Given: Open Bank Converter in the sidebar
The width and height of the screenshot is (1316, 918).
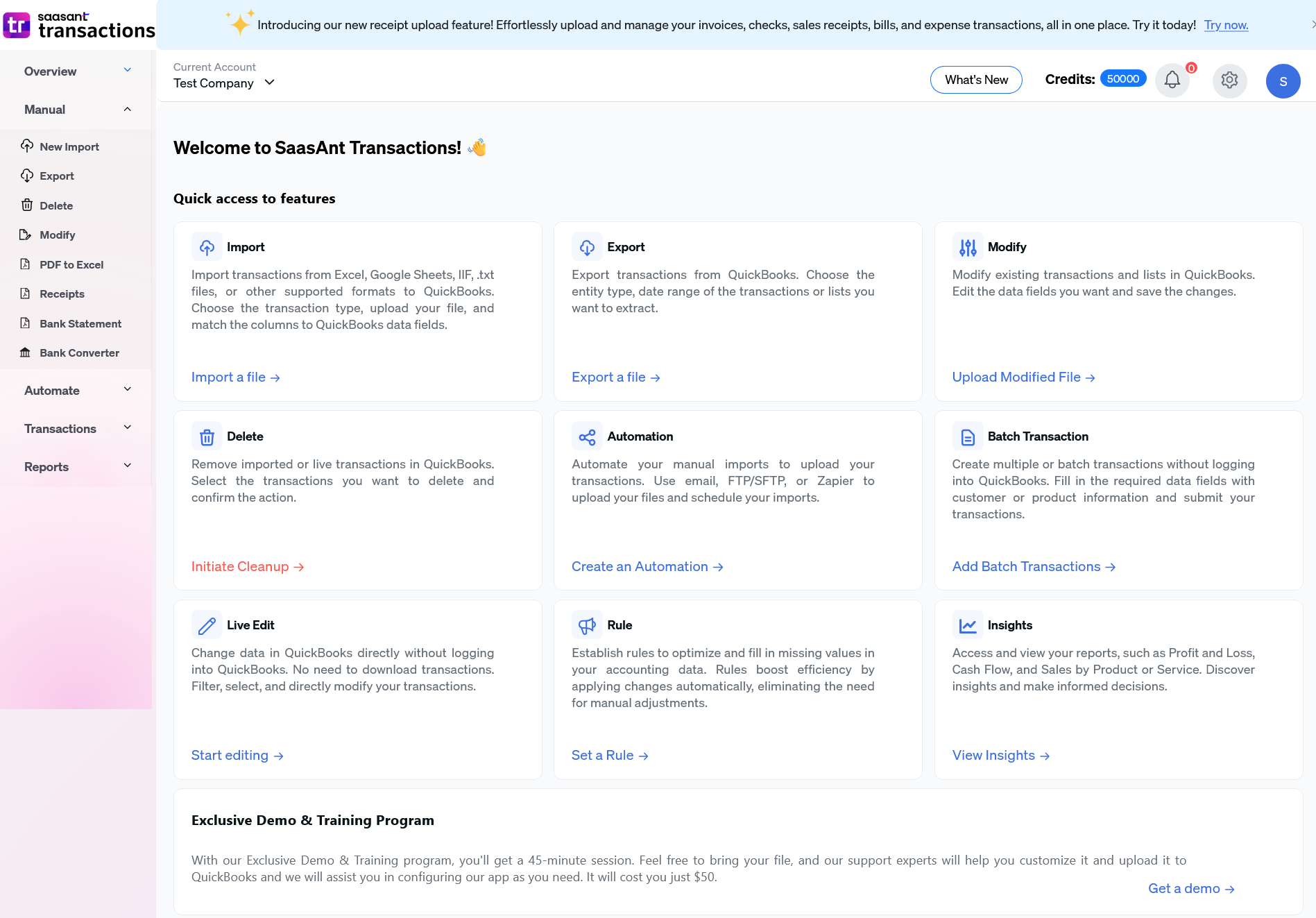Looking at the screenshot, I should [x=80, y=352].
